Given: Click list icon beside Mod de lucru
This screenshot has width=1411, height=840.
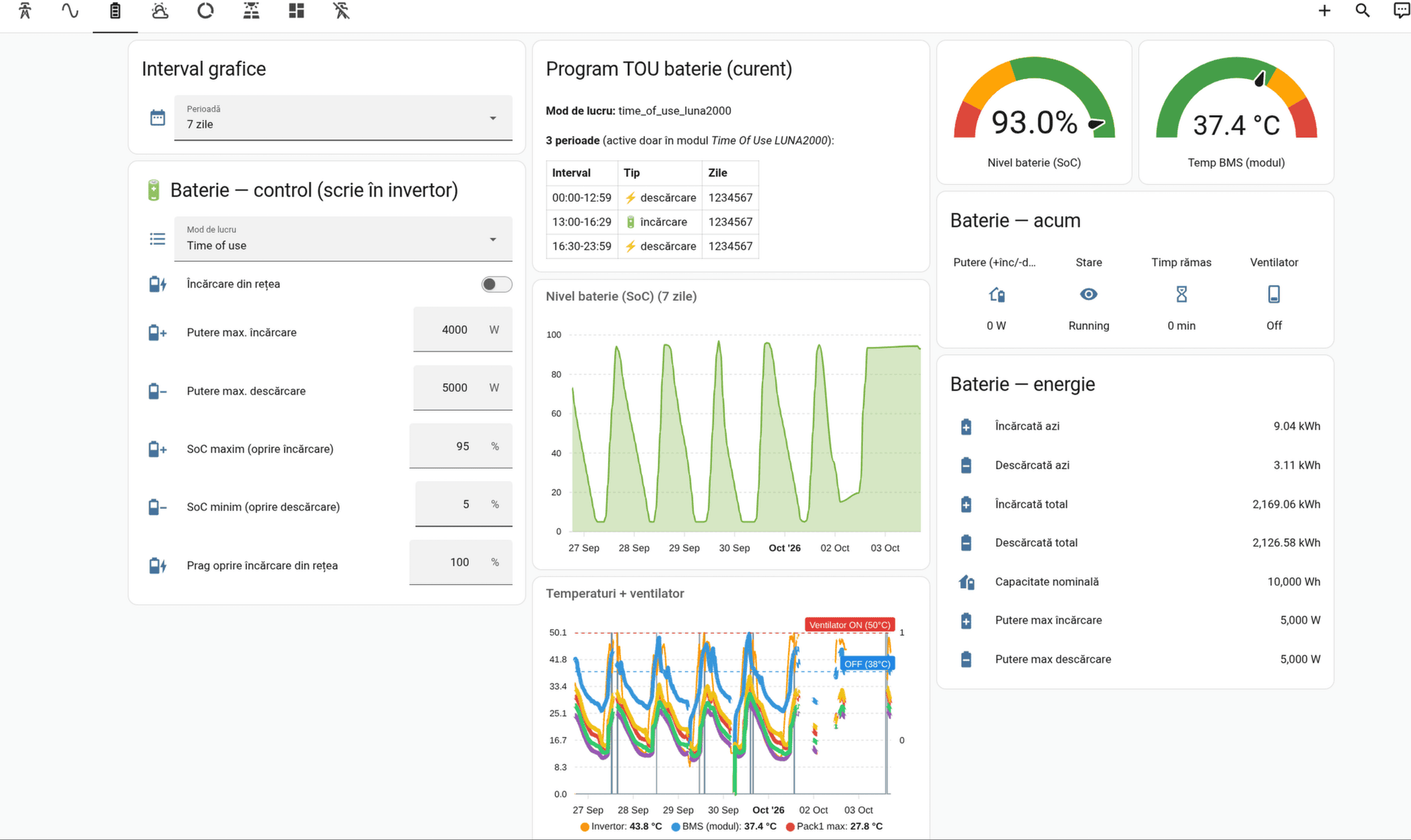Looking at the screenshot, I should [157, 239].
